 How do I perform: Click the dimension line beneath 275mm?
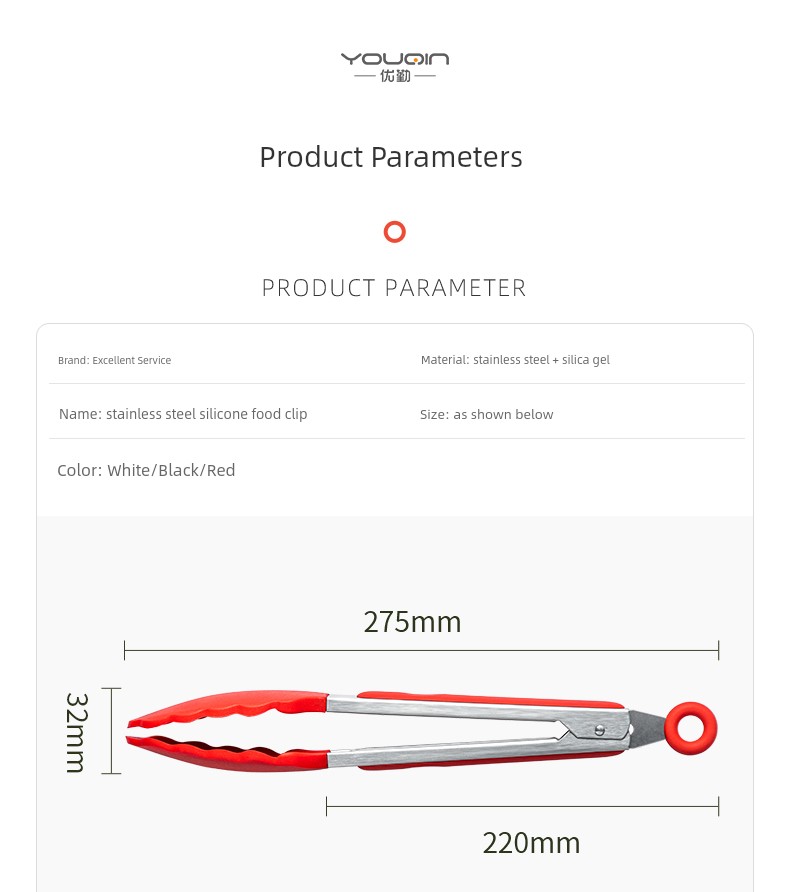[x=421, y=651]
